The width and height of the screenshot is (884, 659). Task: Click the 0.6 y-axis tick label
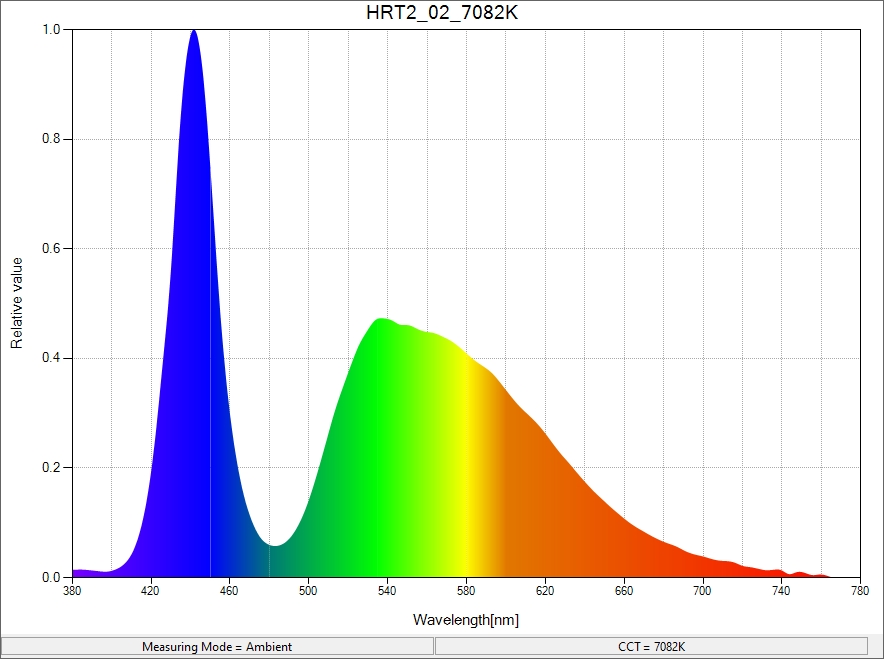click(52, 249)
